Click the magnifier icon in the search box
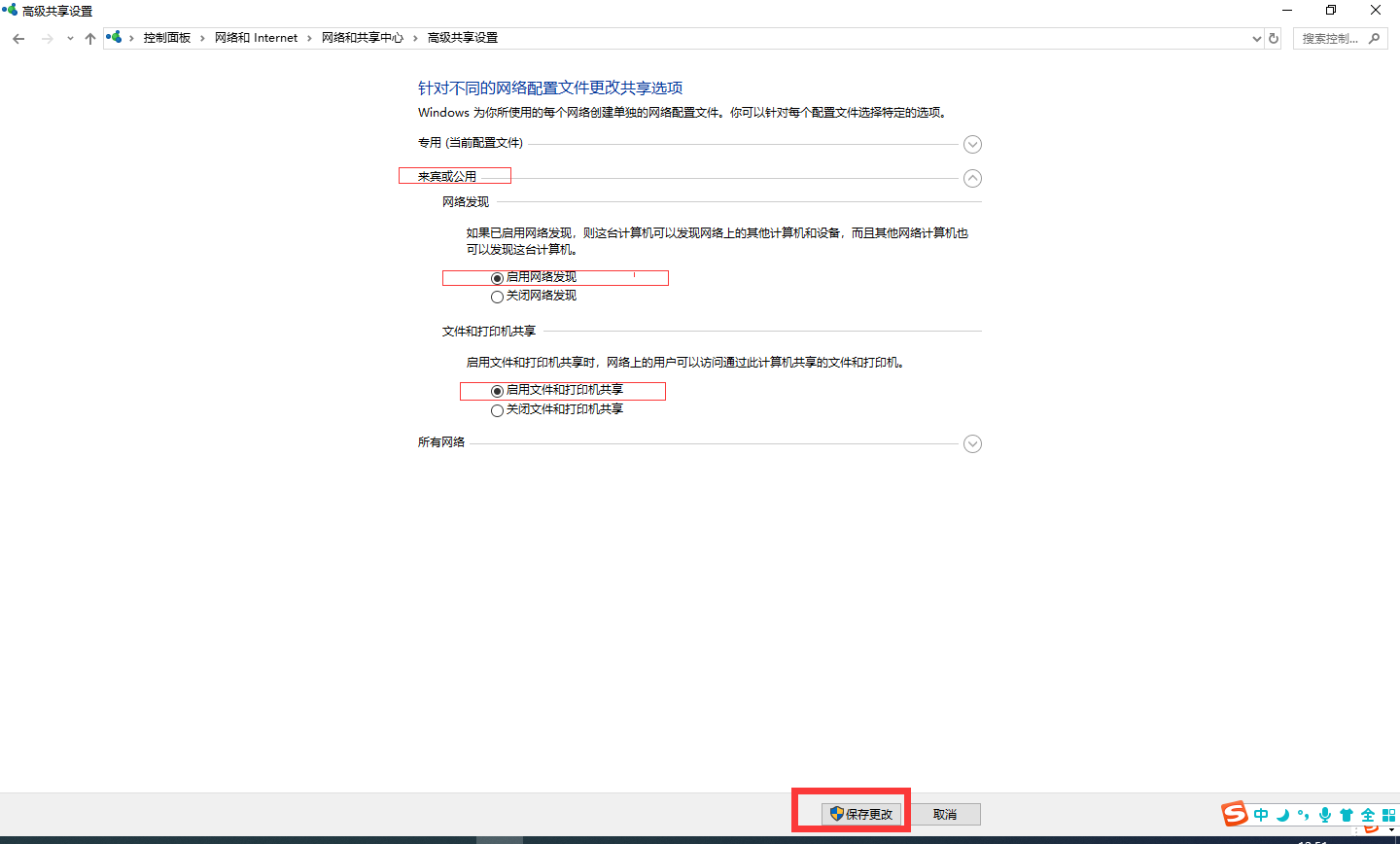1400x844 pixels. click(1374, 39)
